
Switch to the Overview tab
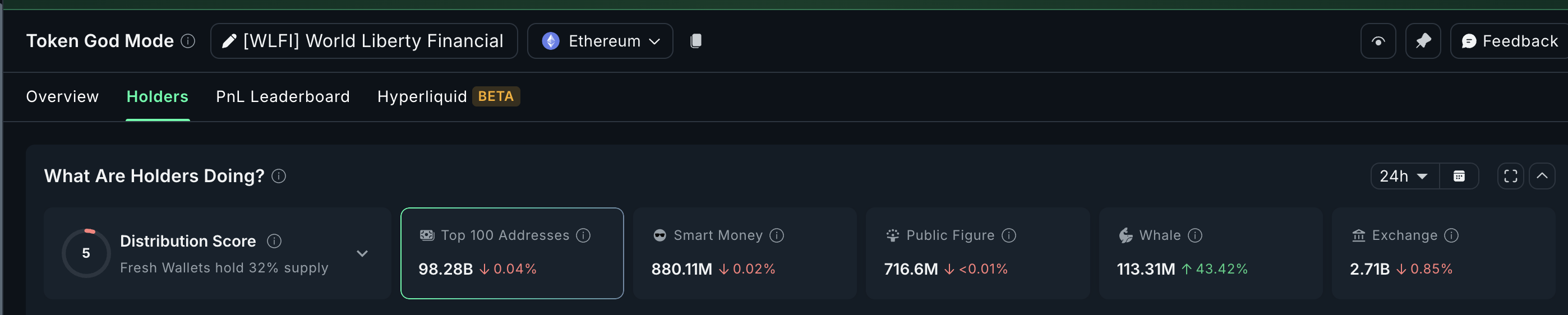tap(62, 97)
